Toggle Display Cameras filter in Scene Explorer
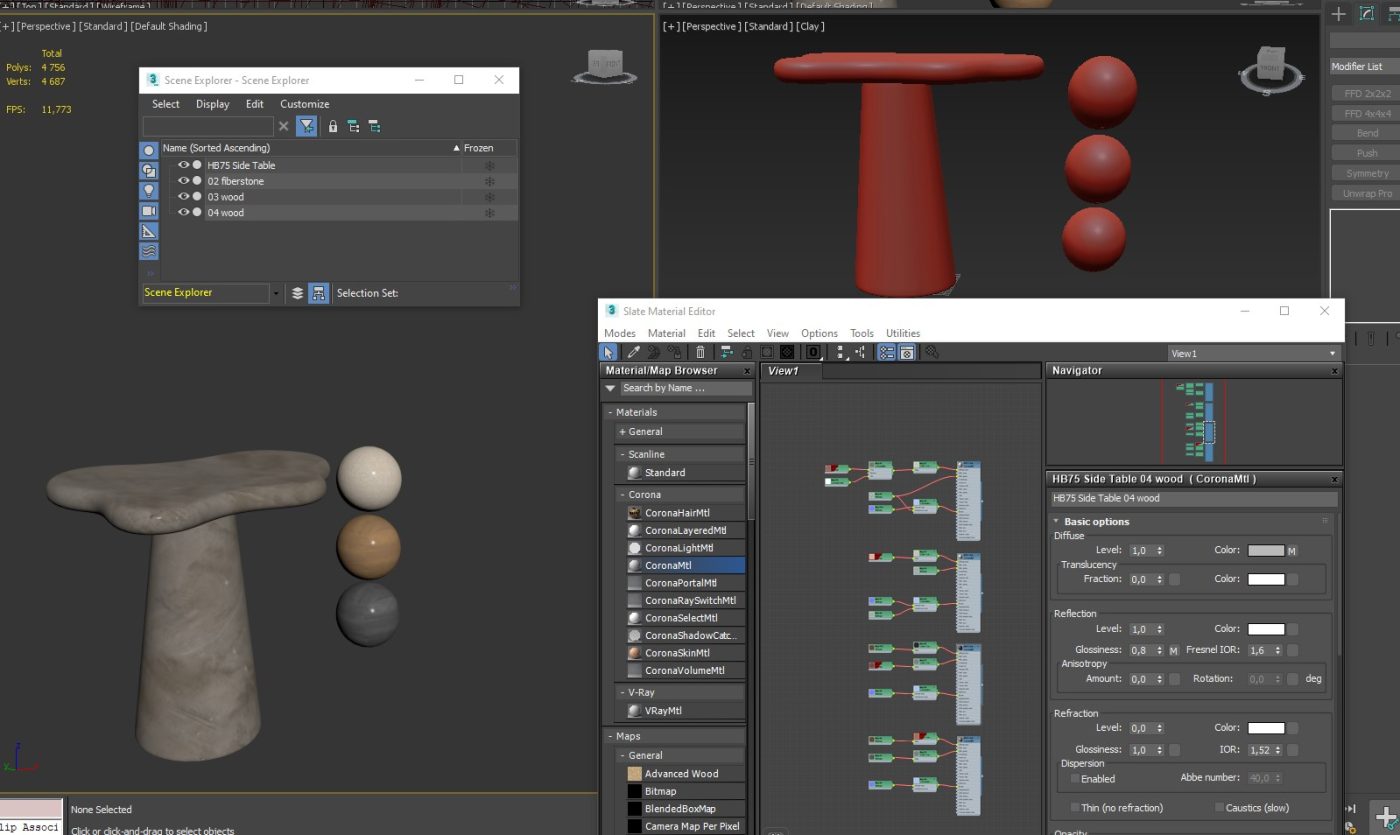Viewport: 1400px width, 835px height. pos(149,211)
